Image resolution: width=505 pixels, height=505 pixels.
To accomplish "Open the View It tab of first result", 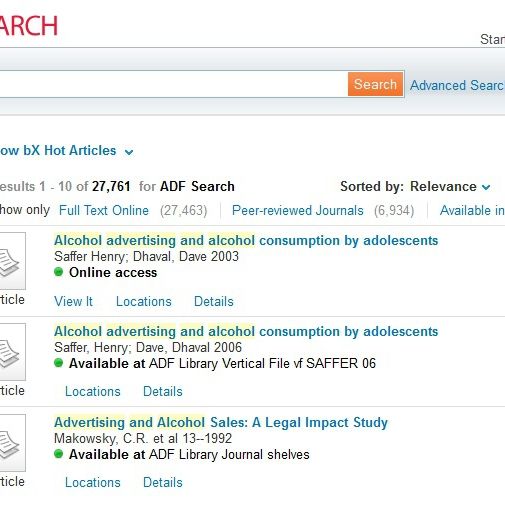I will (74, 301).
